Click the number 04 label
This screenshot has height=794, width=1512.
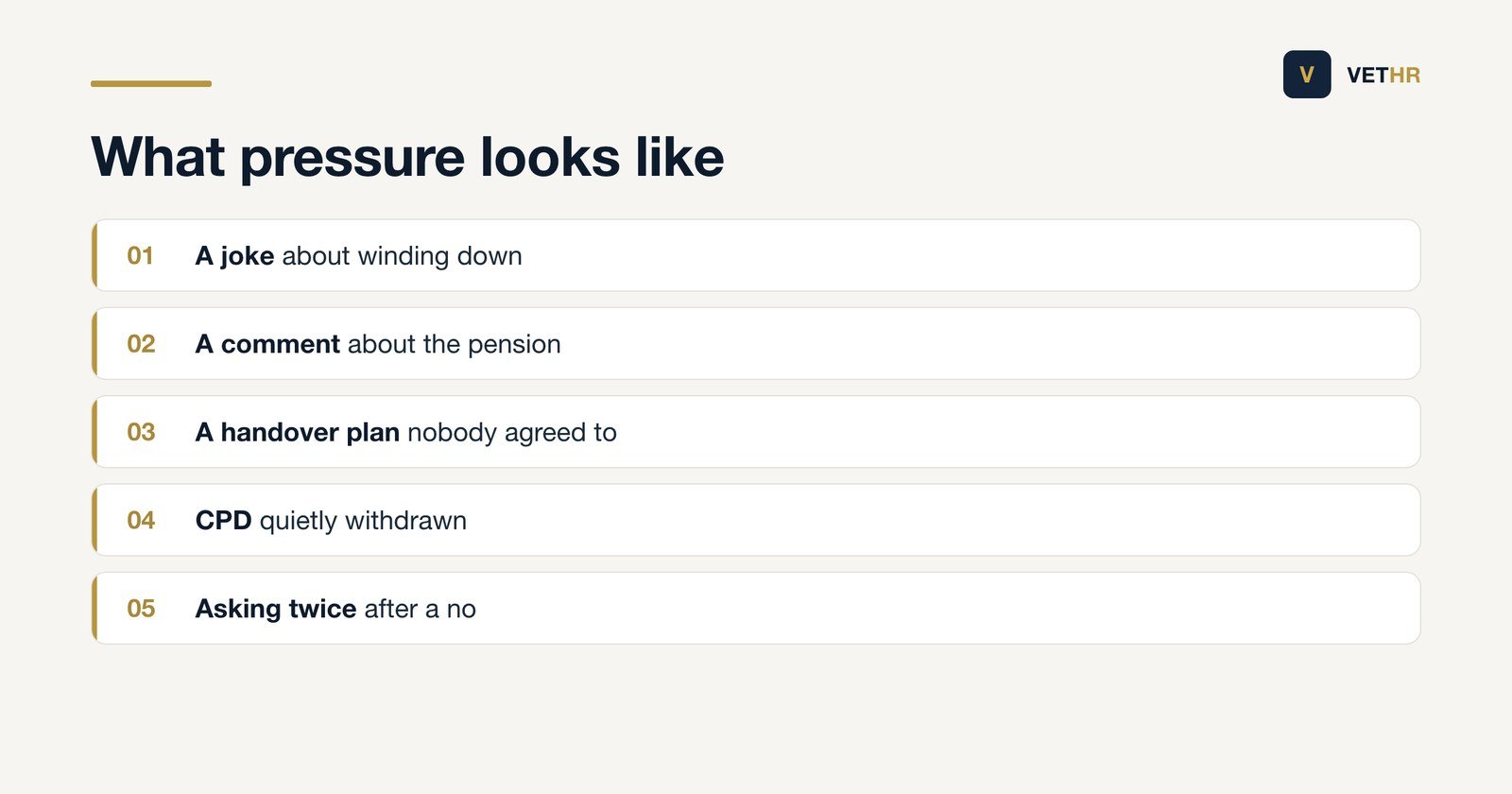tap(141, 520)
